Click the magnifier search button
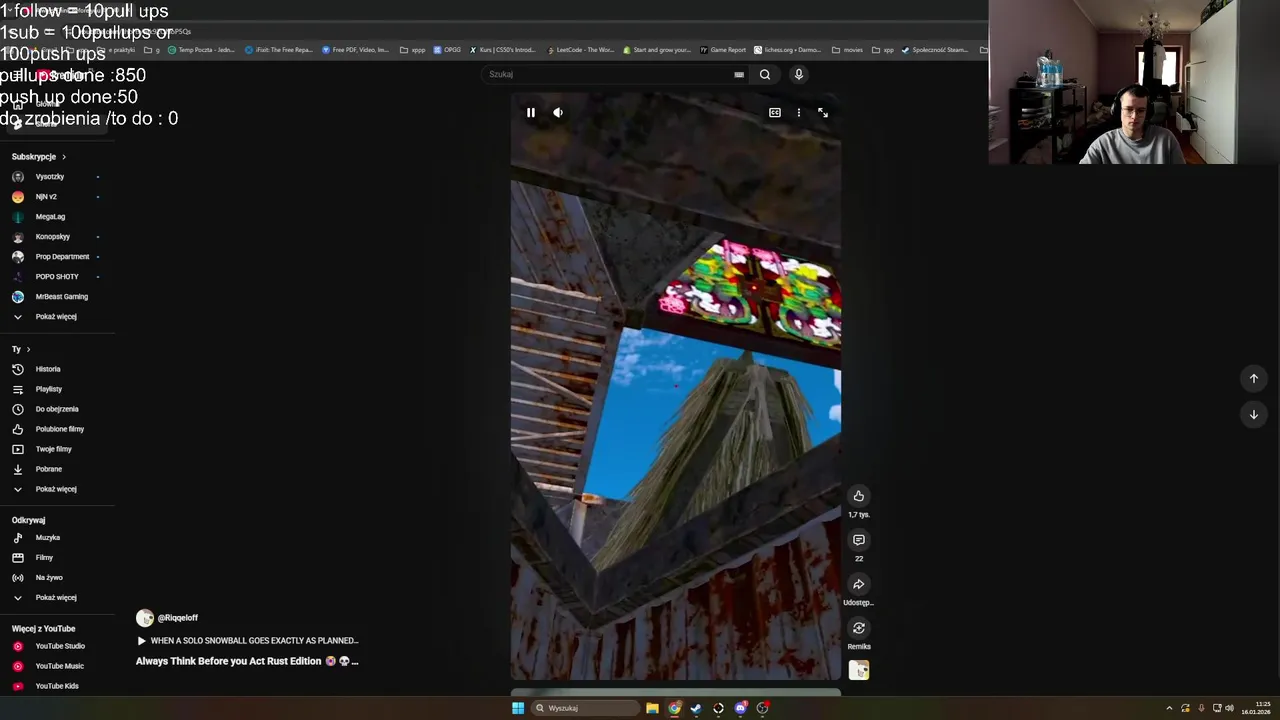Image resolution: width=1280 pixels, height=720 pixels. 765,74
